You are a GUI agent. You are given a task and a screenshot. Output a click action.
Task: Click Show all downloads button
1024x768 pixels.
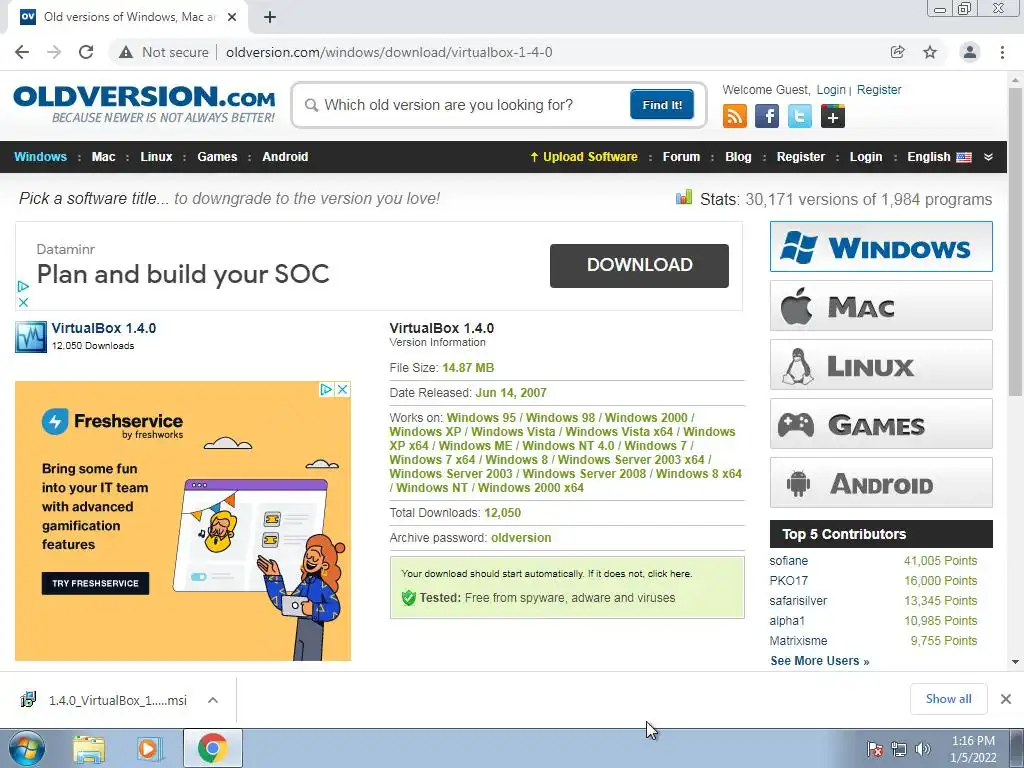[x=948, y=699]
